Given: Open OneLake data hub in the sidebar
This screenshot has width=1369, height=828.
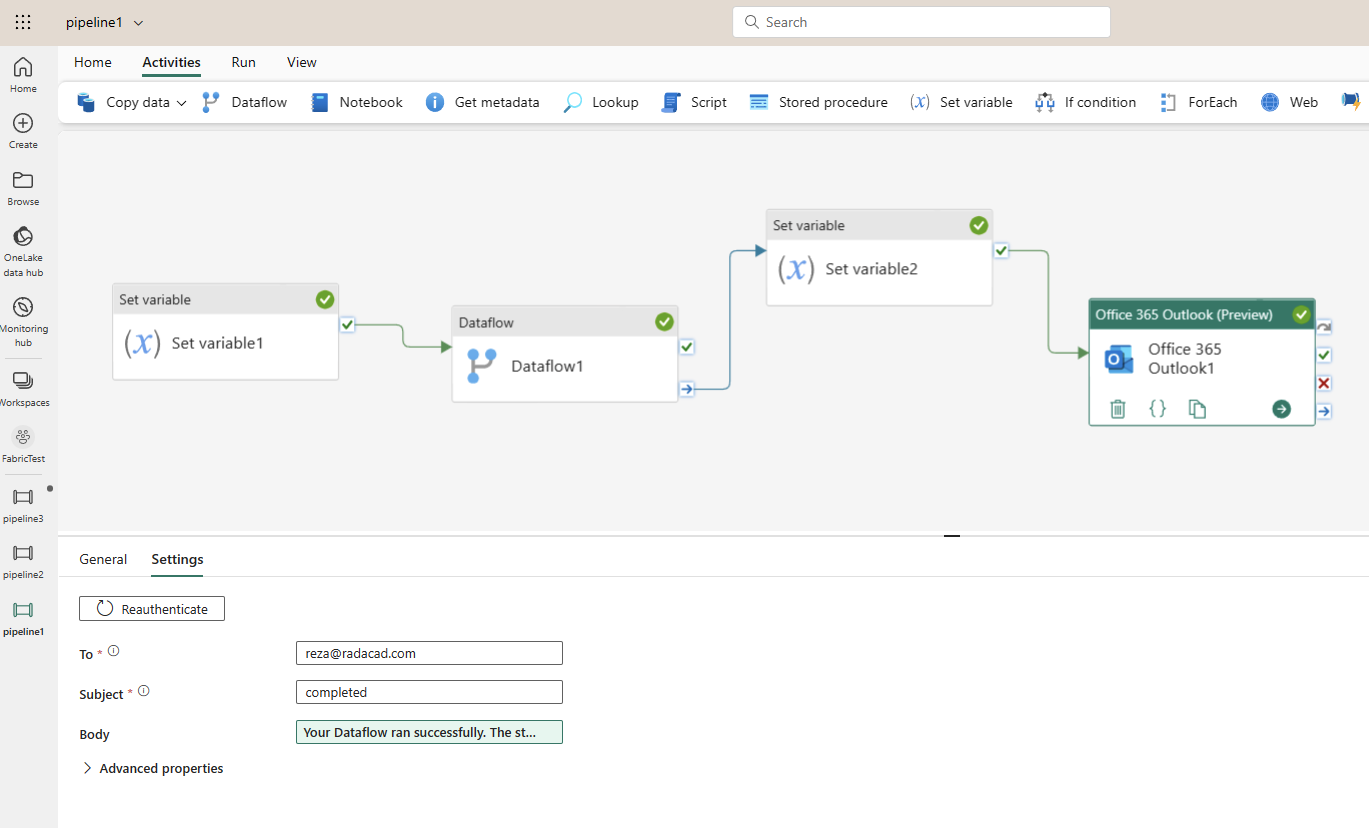Looking at the screenshot, I should 23,250.
